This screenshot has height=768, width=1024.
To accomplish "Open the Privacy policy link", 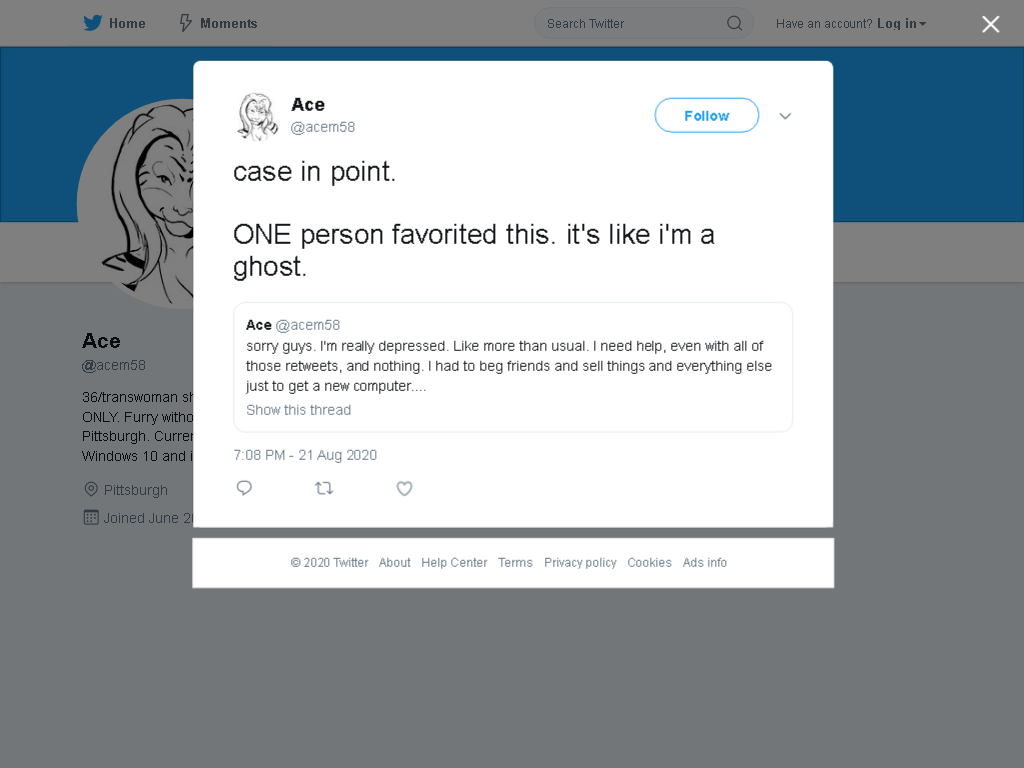I will point(580,562).
